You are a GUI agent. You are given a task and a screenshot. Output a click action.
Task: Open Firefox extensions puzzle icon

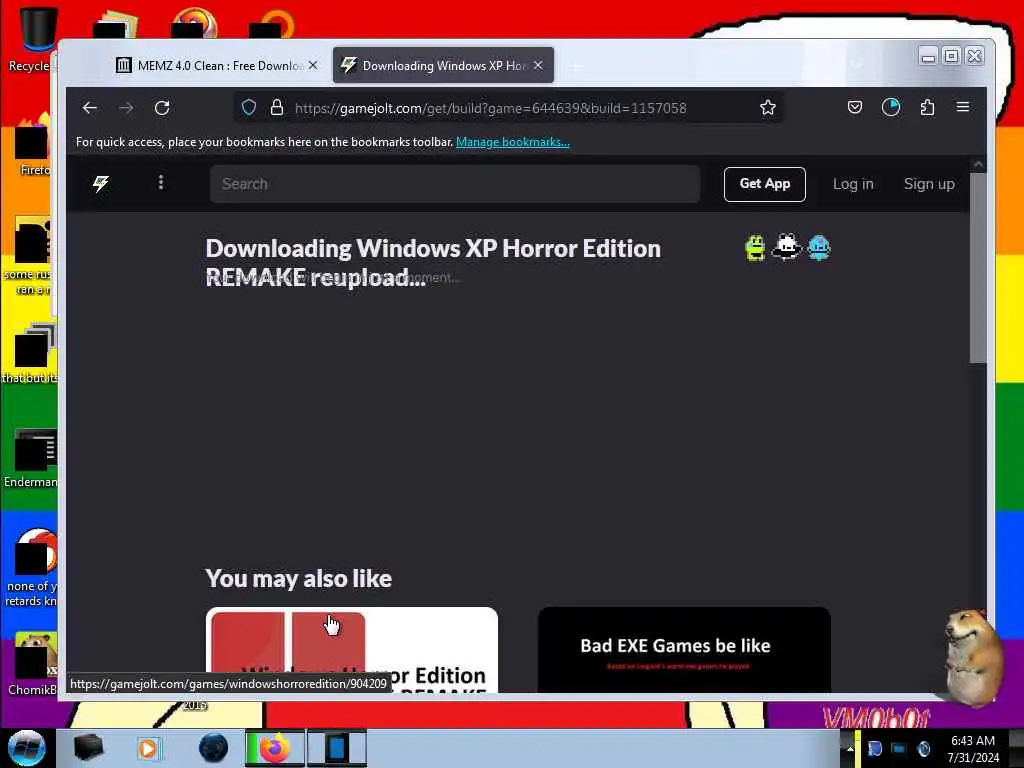[x=927, y=107]
